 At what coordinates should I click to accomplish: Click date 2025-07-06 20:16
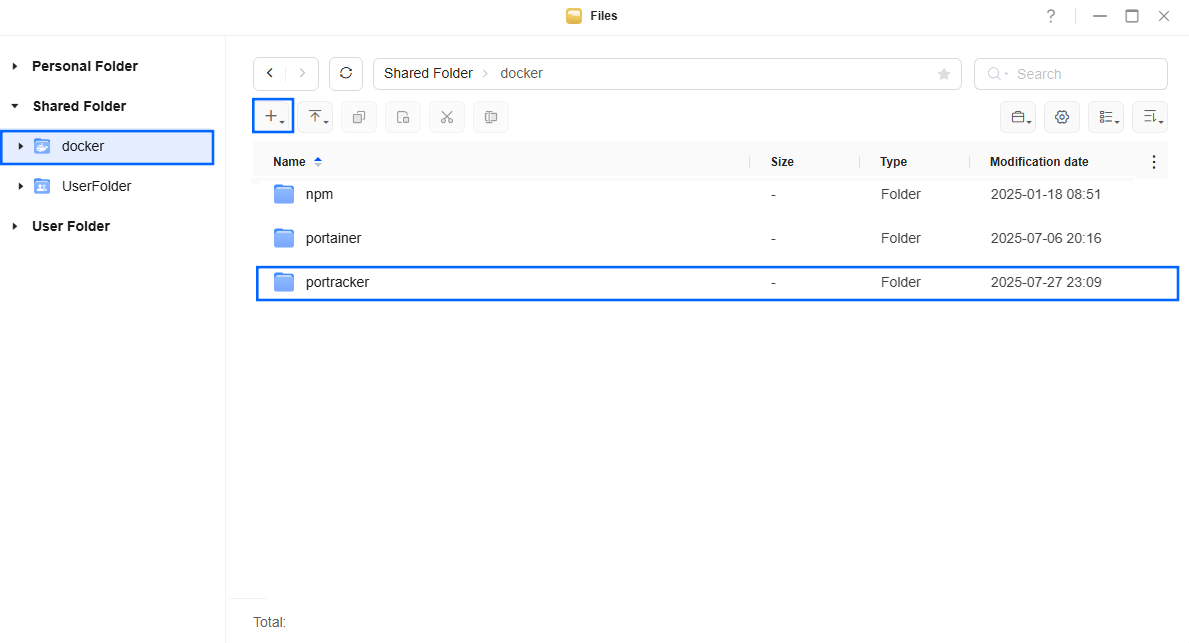pos(1046,238)
